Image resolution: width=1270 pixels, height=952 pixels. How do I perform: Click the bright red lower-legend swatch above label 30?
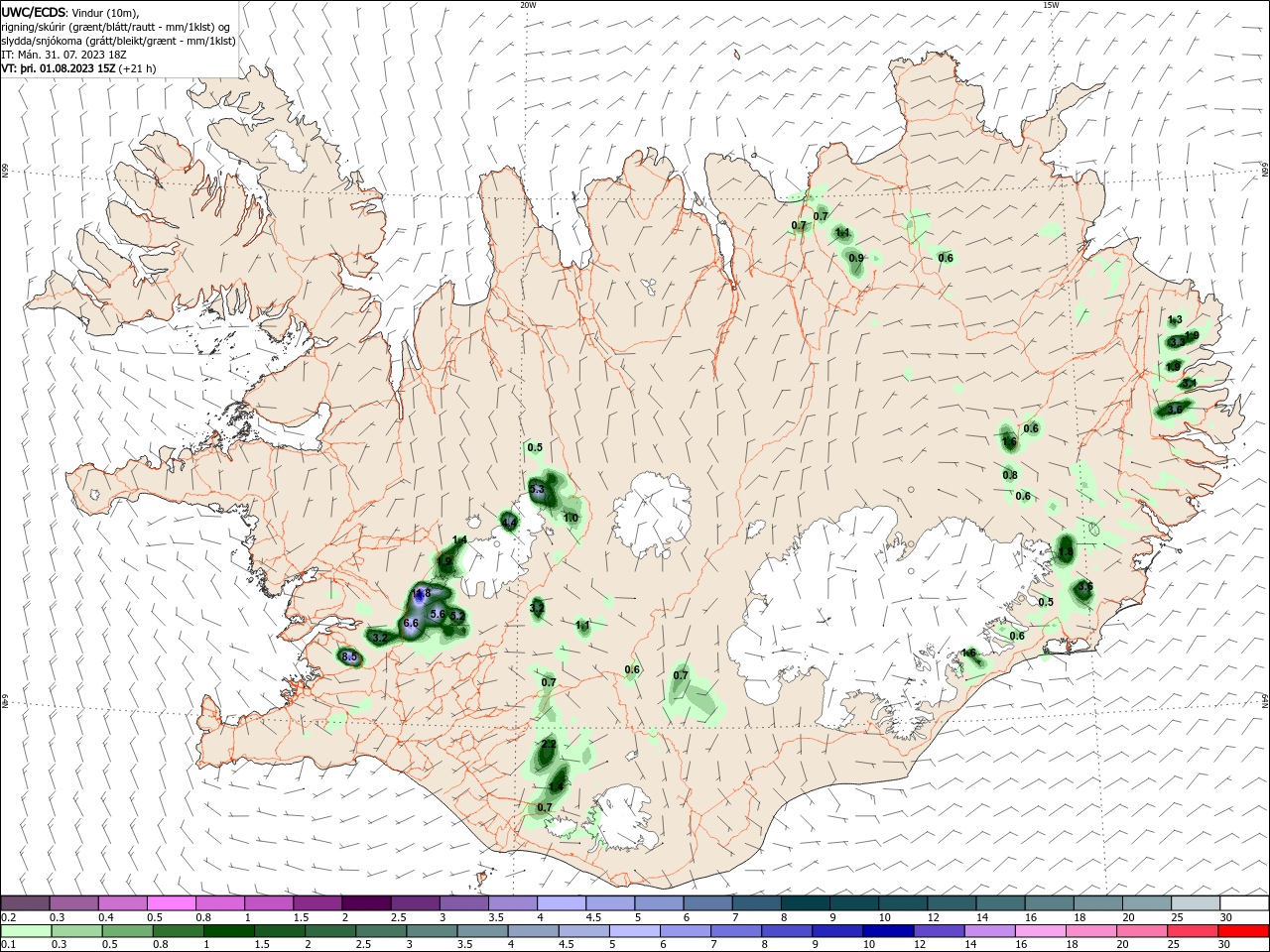coord(1244,931)
